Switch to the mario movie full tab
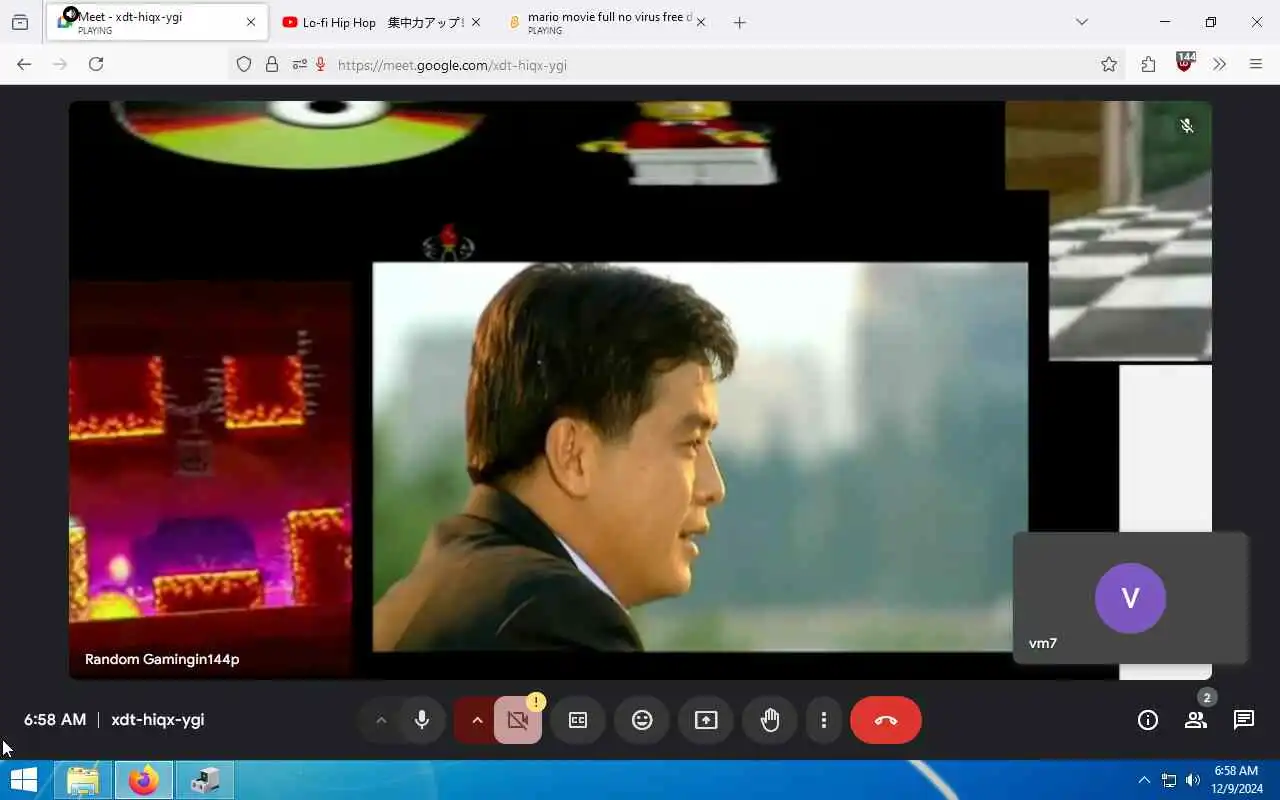This screenshot has width=1280, height=800. [x=607, y=22]
